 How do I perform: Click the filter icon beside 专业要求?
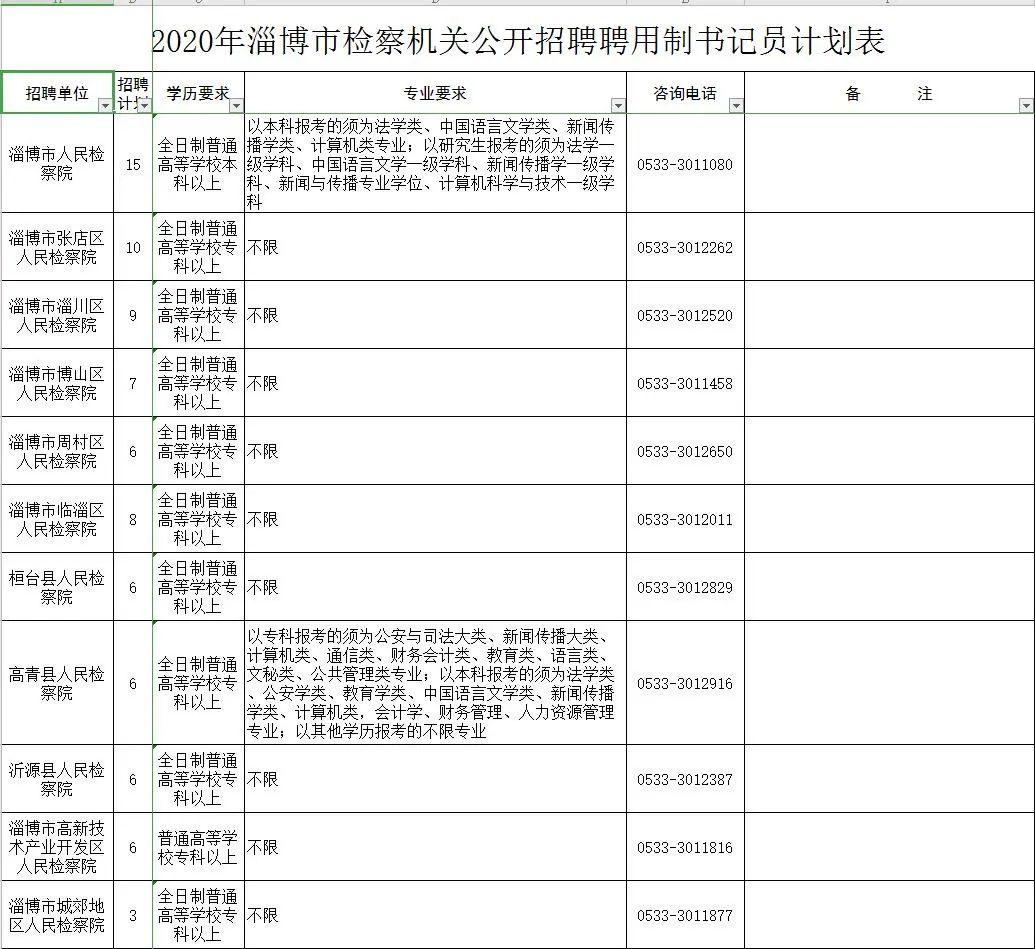pos(617,105)
